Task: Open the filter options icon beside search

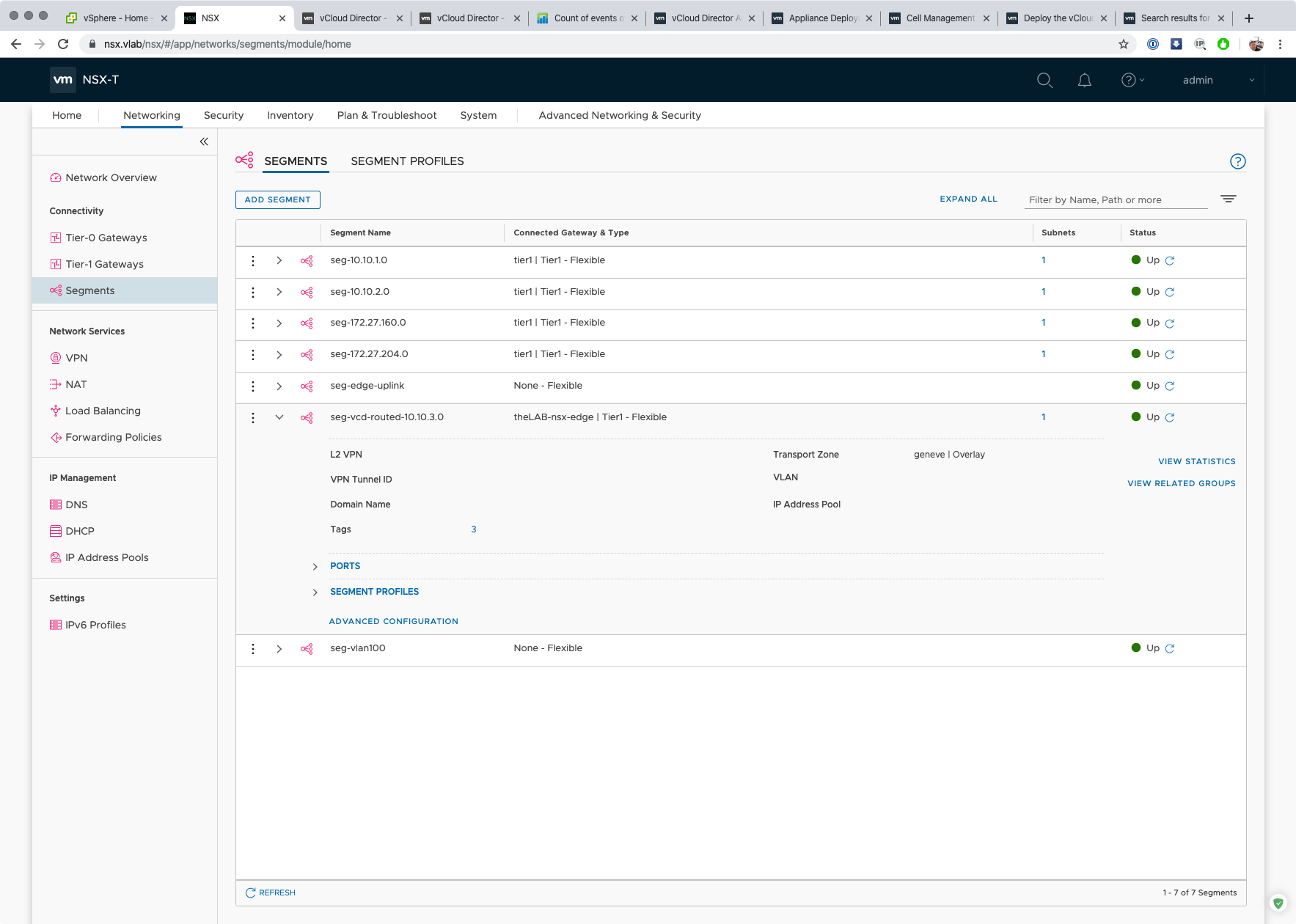Action: (1229, 199)
